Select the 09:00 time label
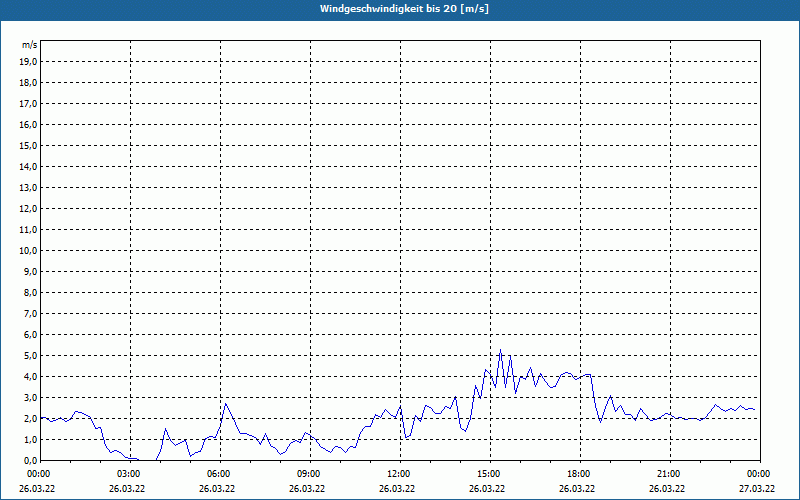This screenshot has height=500, width=800. tap(308, 474)
